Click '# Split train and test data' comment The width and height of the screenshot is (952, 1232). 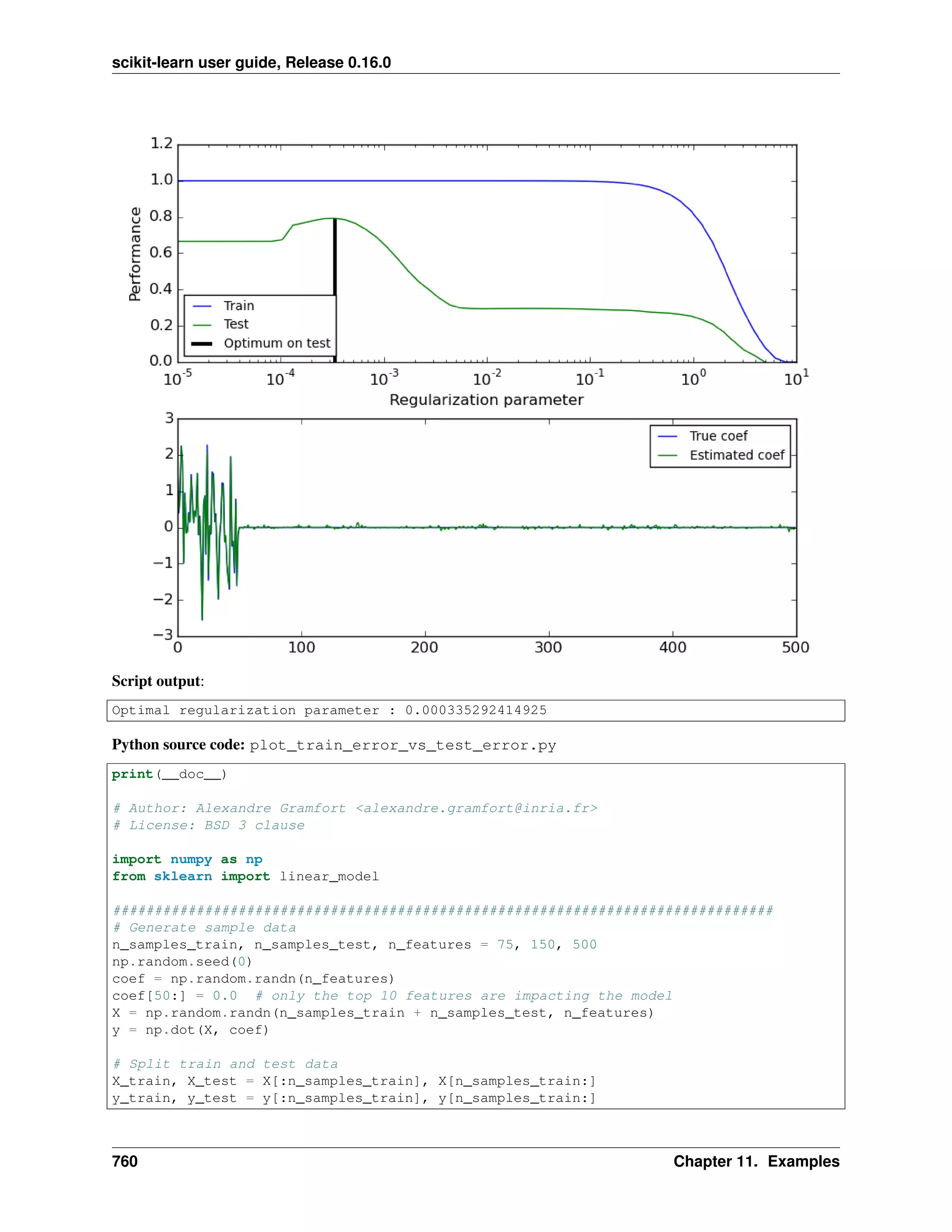(x=225, y=1065)
